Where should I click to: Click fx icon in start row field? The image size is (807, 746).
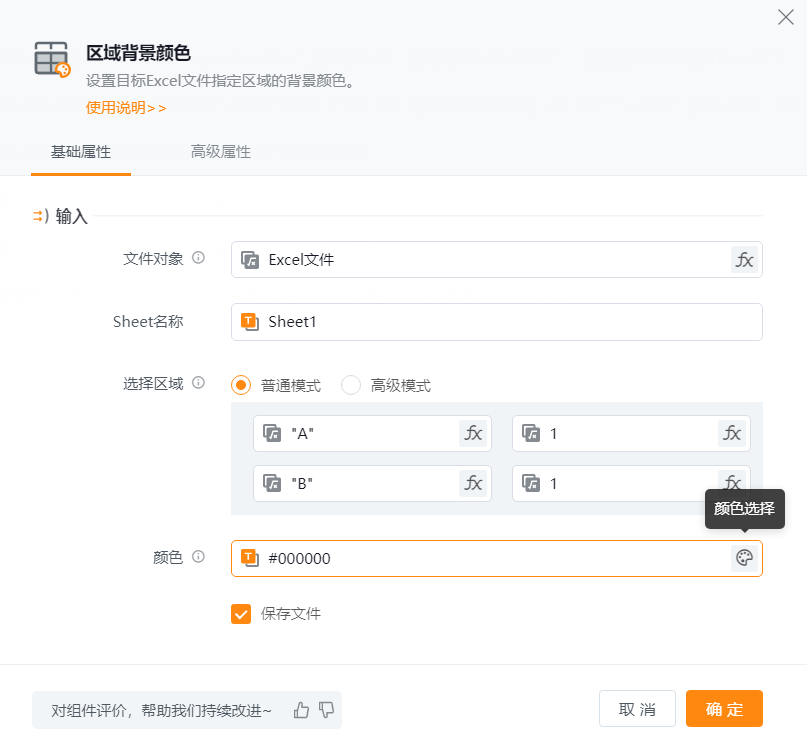tap(732, 433)
